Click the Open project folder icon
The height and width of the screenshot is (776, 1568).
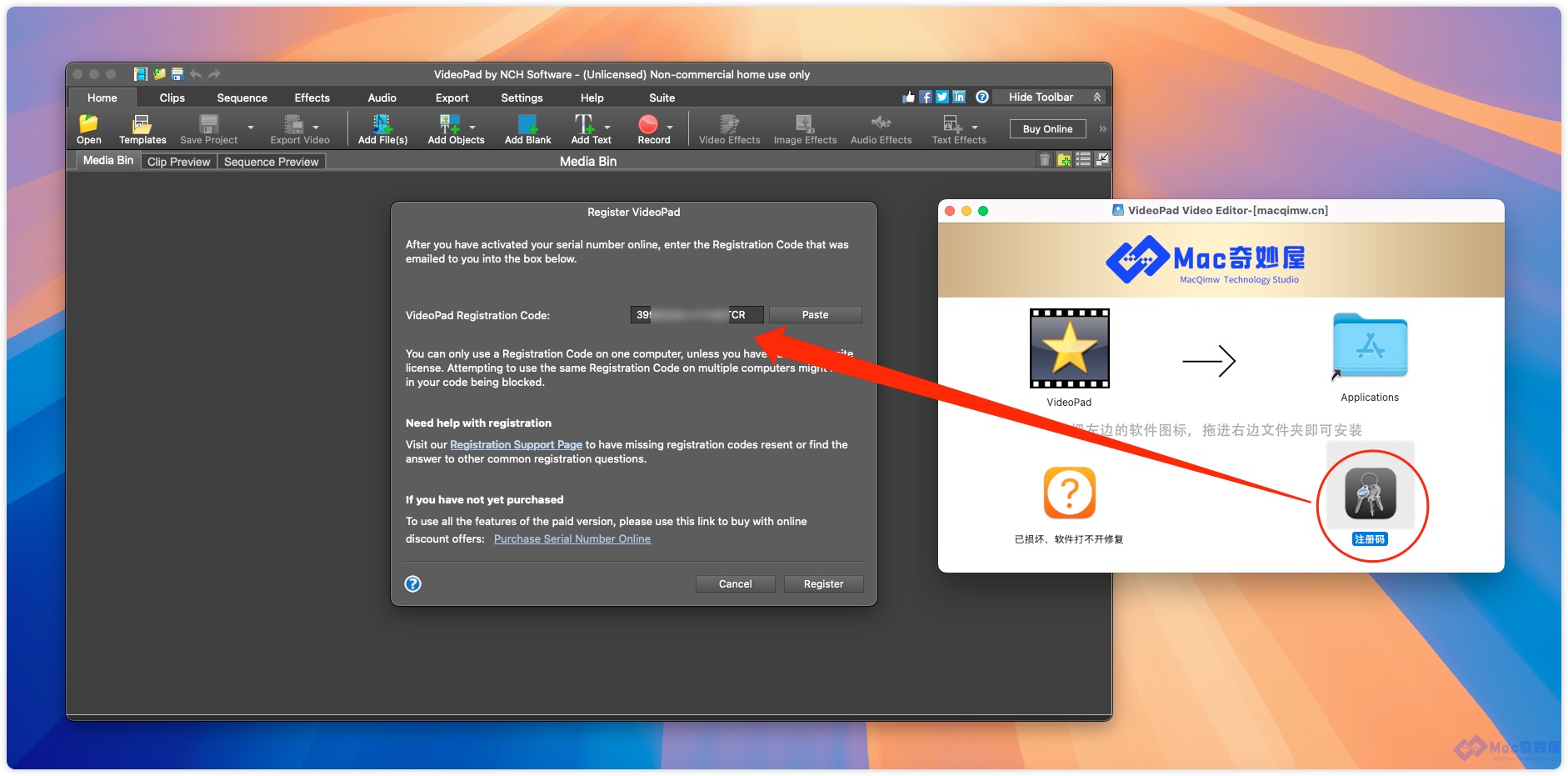point(88,123)
